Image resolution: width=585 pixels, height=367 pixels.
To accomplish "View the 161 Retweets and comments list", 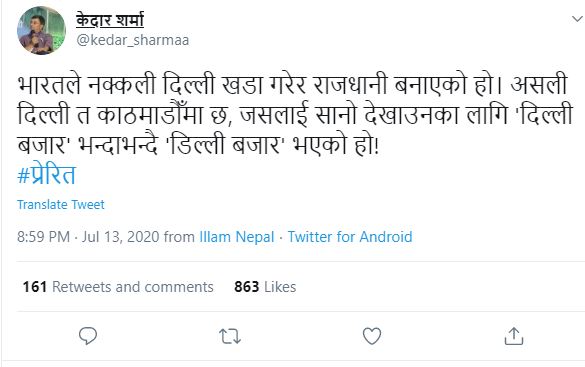I will click(118, 287).
